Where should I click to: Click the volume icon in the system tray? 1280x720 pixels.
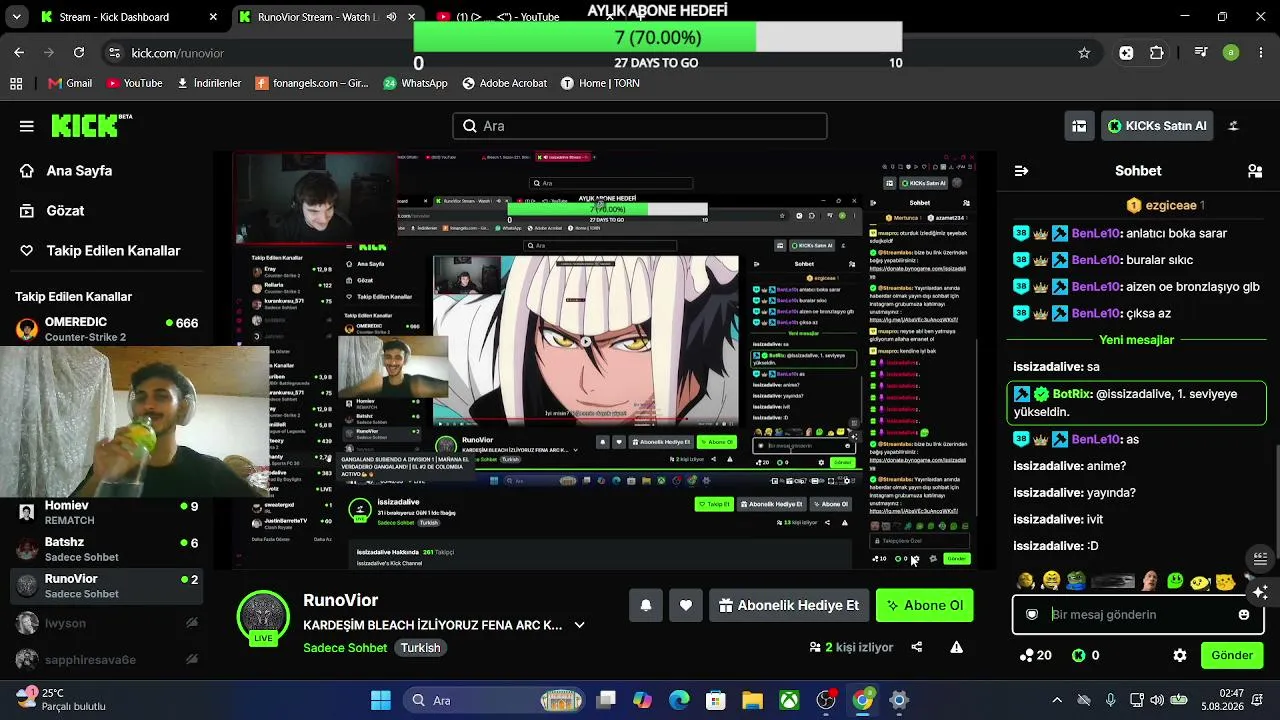coord(1157,700)
